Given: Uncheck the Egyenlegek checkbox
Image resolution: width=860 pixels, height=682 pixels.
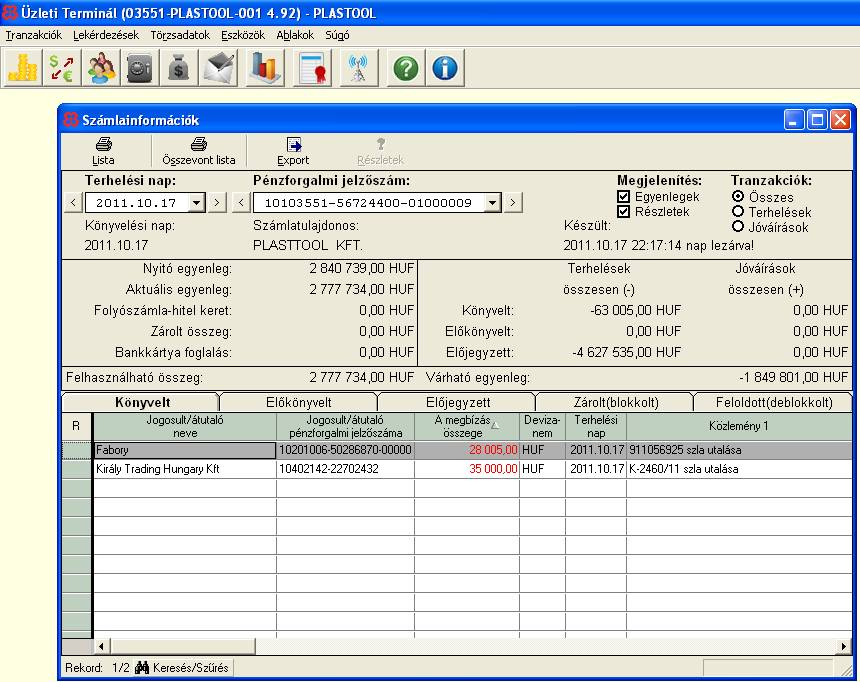Looking at the screenshot, I should (x=624, y=197).
